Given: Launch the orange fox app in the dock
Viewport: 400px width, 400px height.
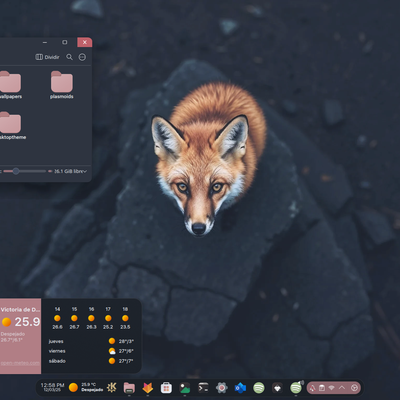Looking at the screenshot, I should coord(148,388).
